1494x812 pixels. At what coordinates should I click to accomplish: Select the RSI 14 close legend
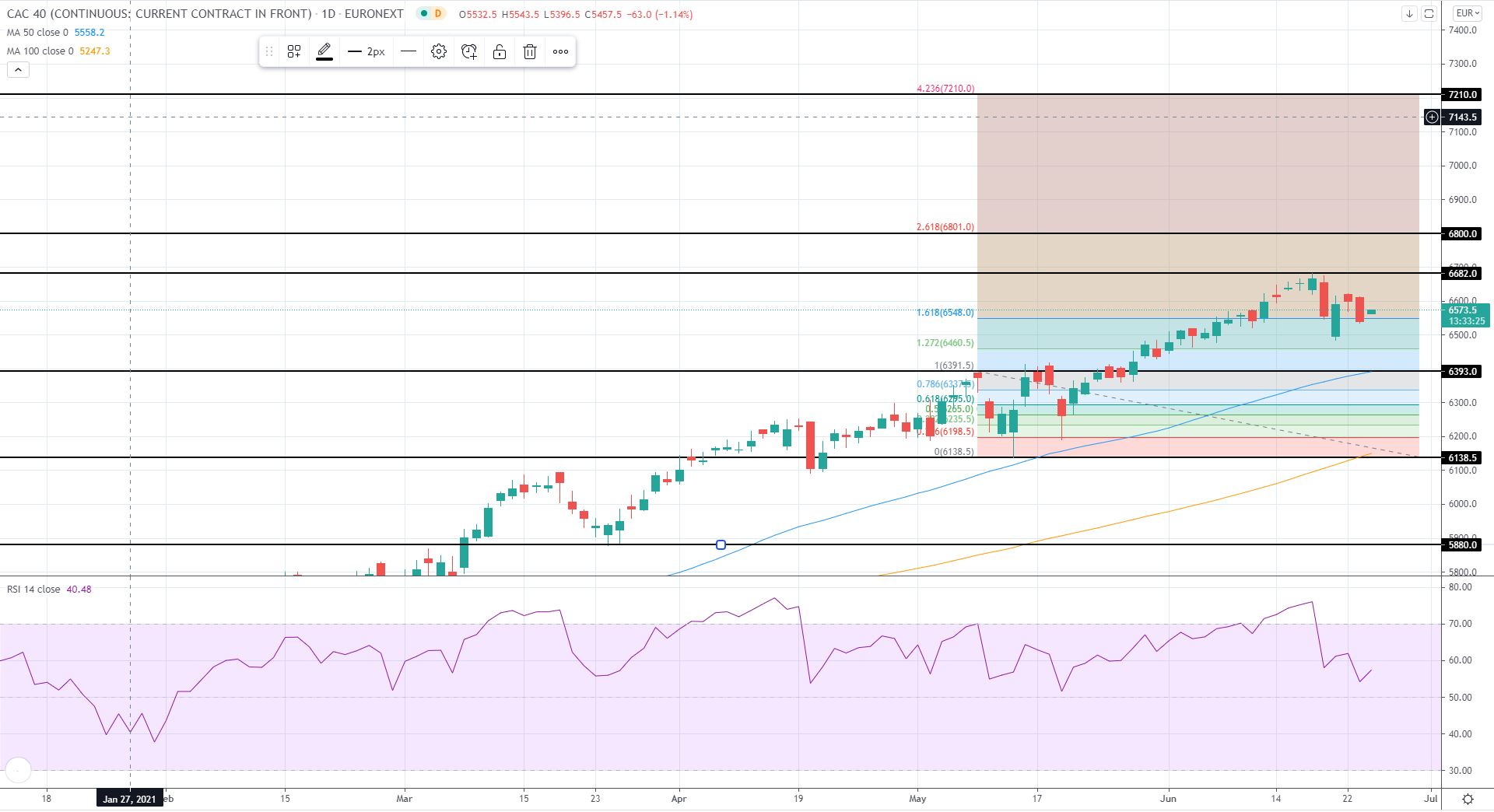point(33,590)
